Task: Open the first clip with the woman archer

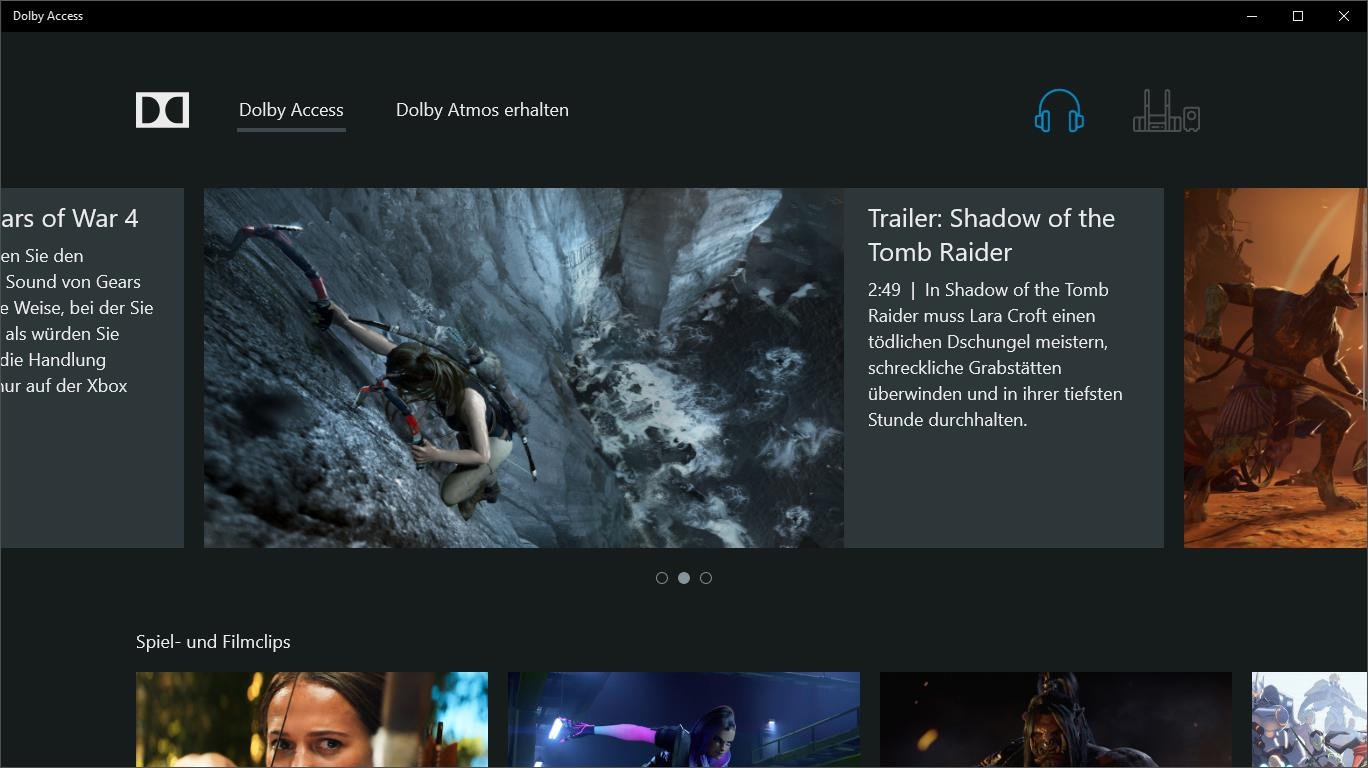Action: 312,720
